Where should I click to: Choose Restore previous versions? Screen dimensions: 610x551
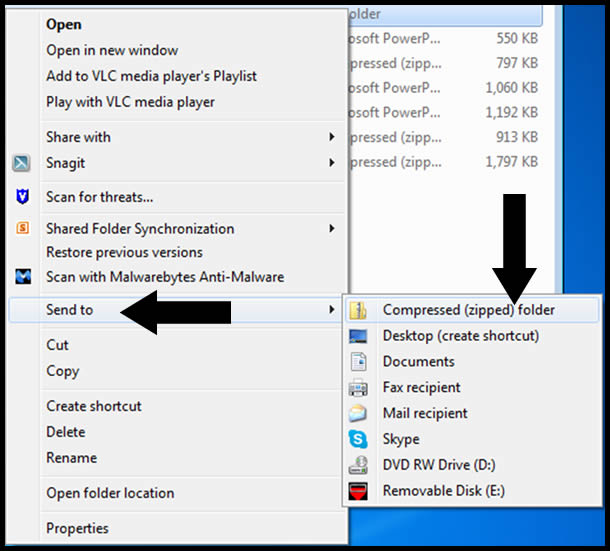click(124, 252)
